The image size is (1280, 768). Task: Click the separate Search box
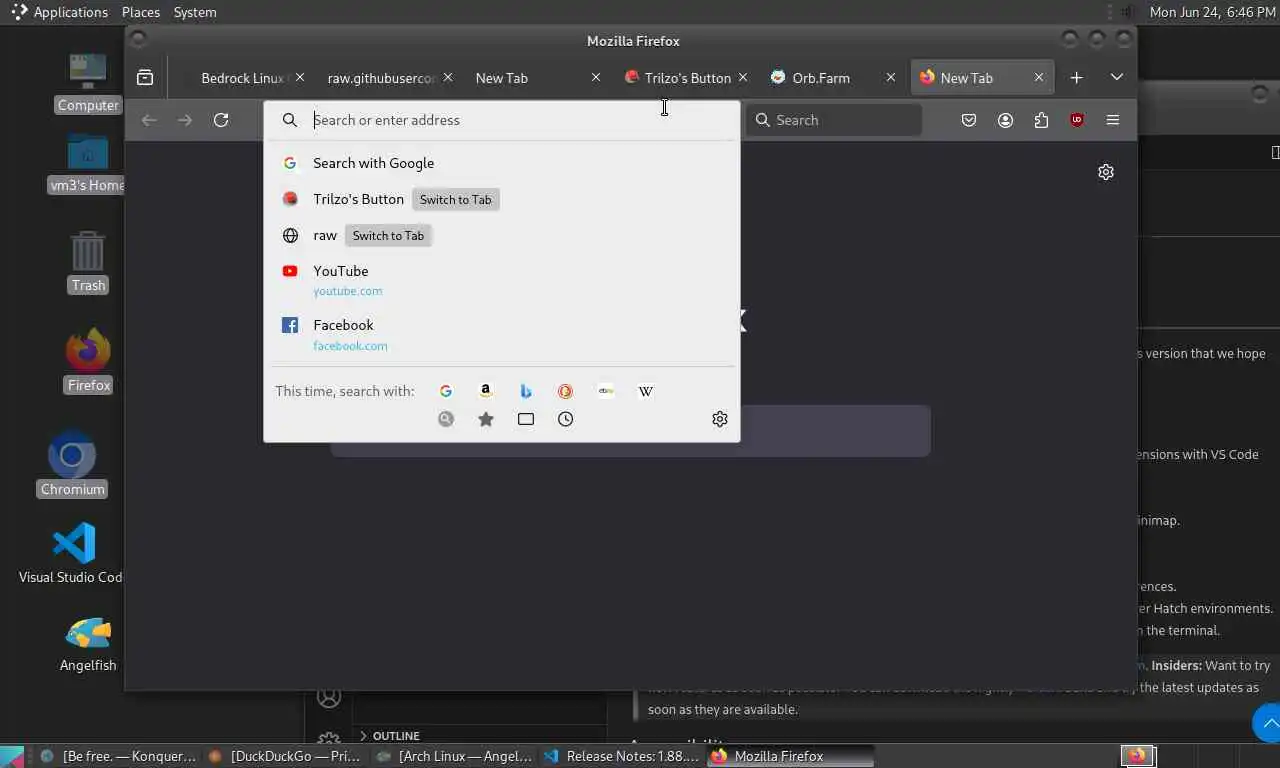(834, 120)
